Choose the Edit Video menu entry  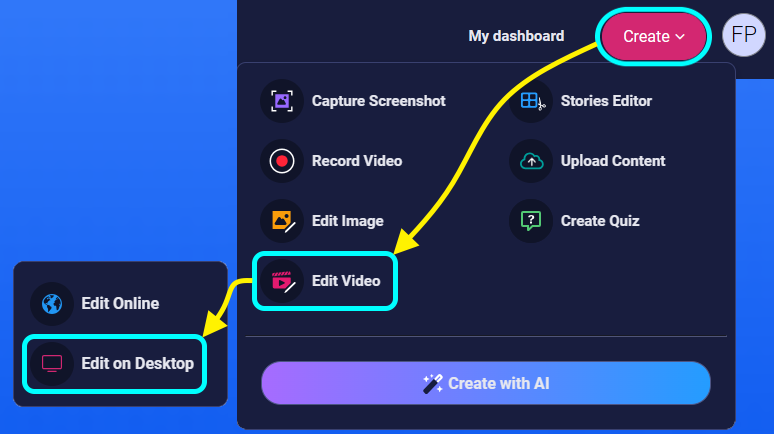[x=346, y=281]
